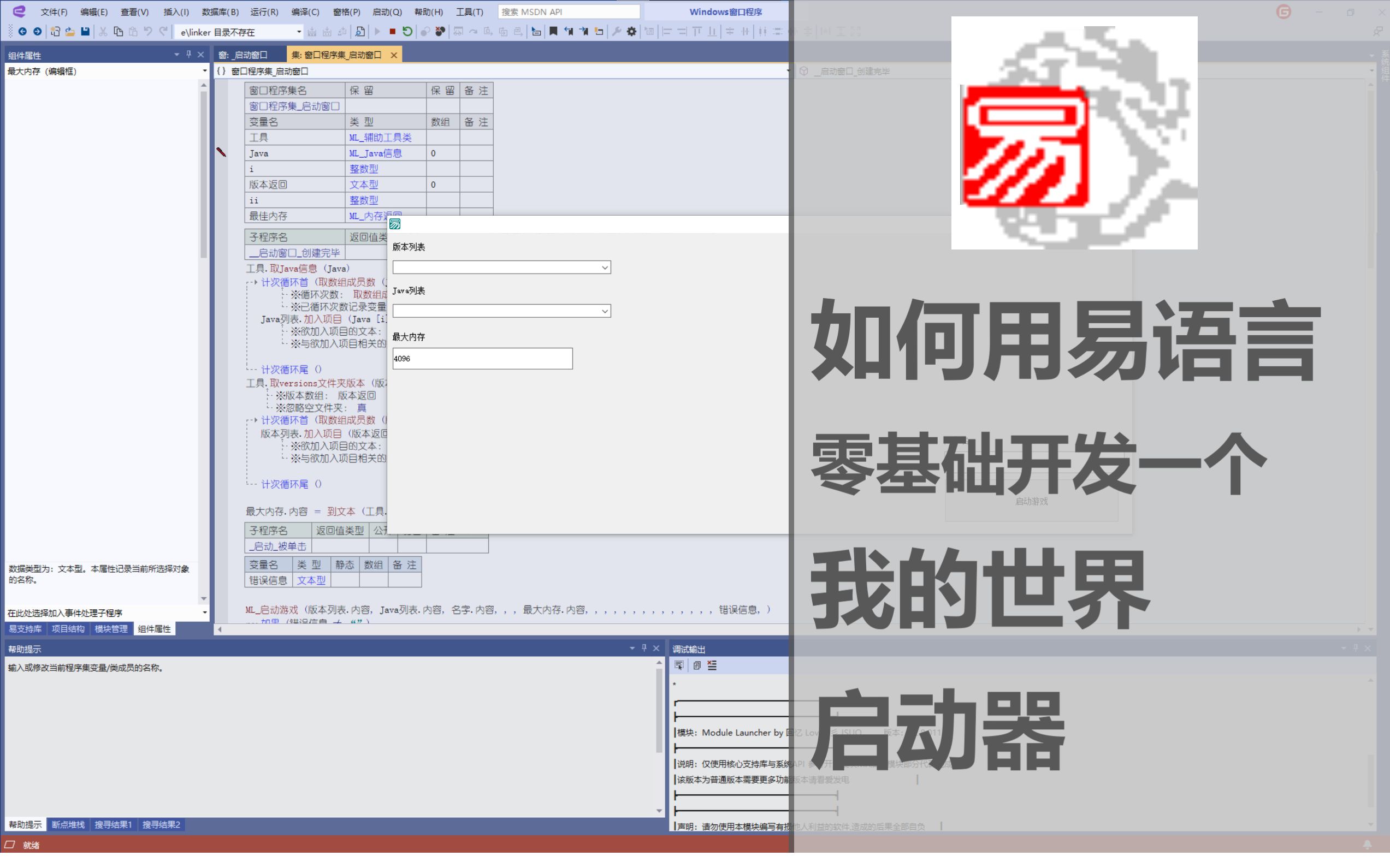
Task: Click the 搜索 MSDN API search box
Action: [x=568, y=11]
